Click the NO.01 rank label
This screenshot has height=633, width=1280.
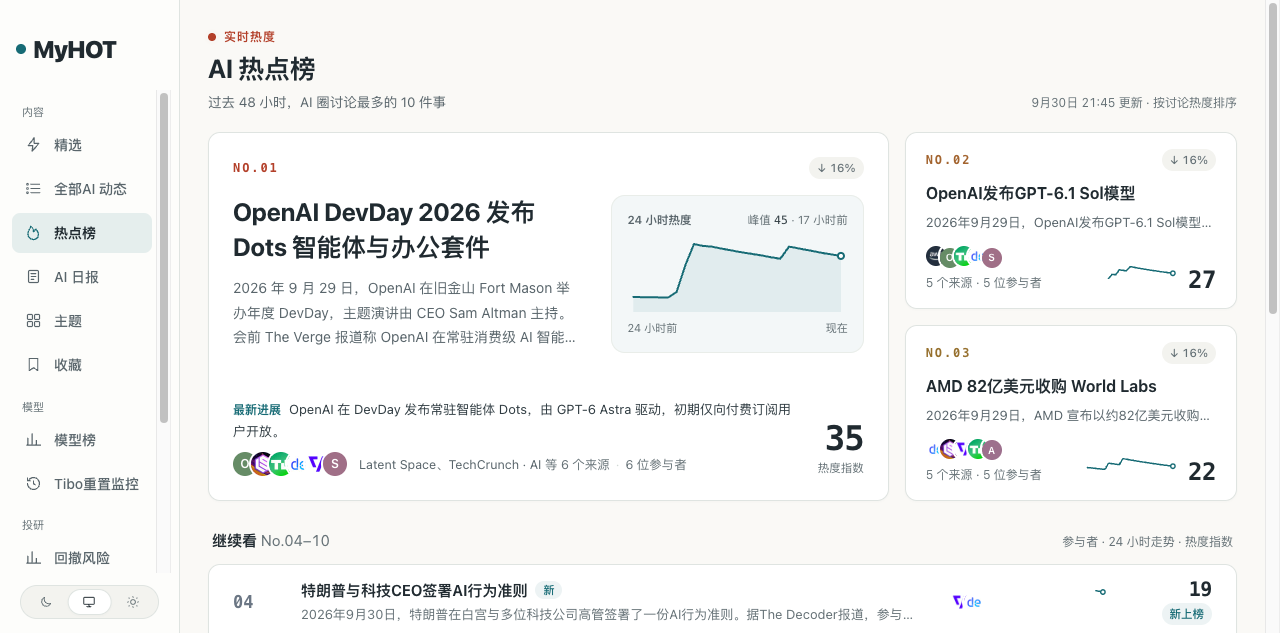pyautogui.click(x=255, y=168)
